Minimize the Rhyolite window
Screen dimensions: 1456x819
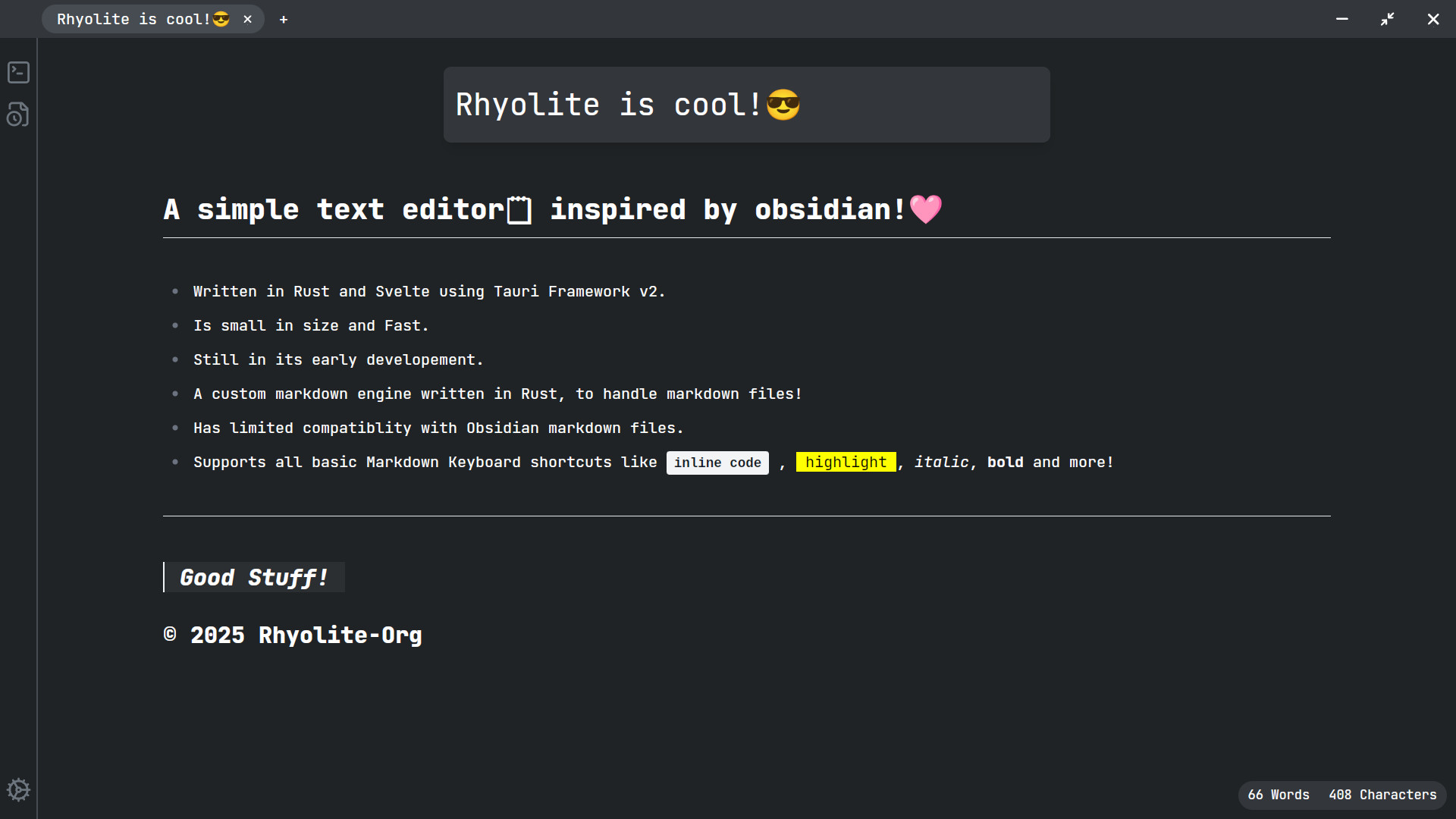(1342, 19)
